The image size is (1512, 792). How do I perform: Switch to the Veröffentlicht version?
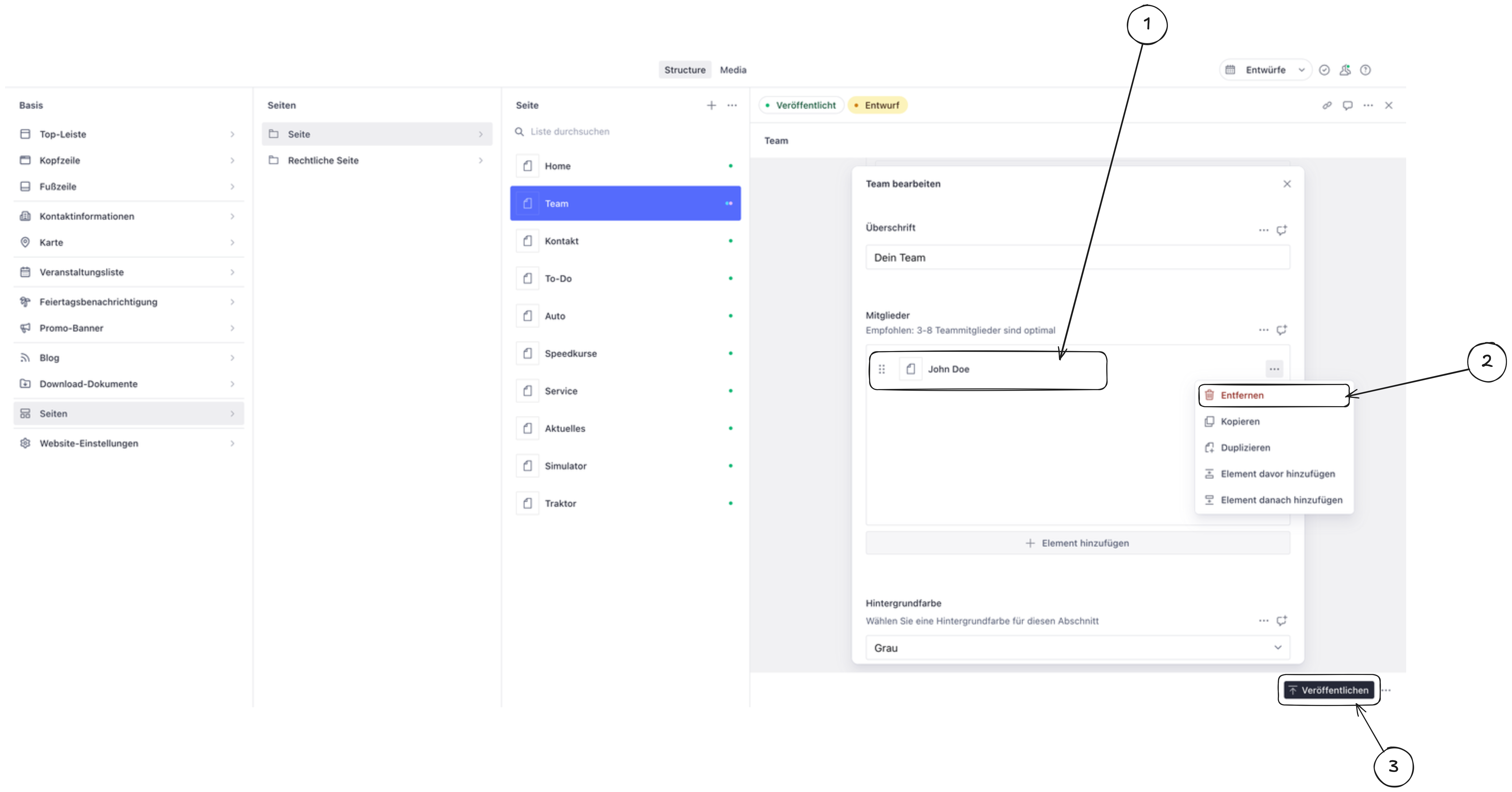[x=801, y=105]
